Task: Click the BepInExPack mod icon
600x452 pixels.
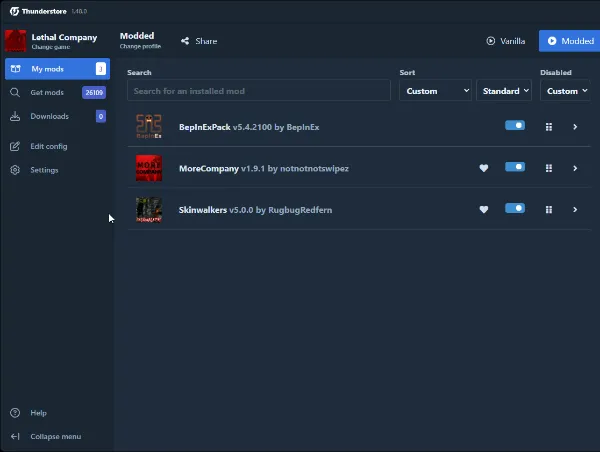Action: point(149,127)
